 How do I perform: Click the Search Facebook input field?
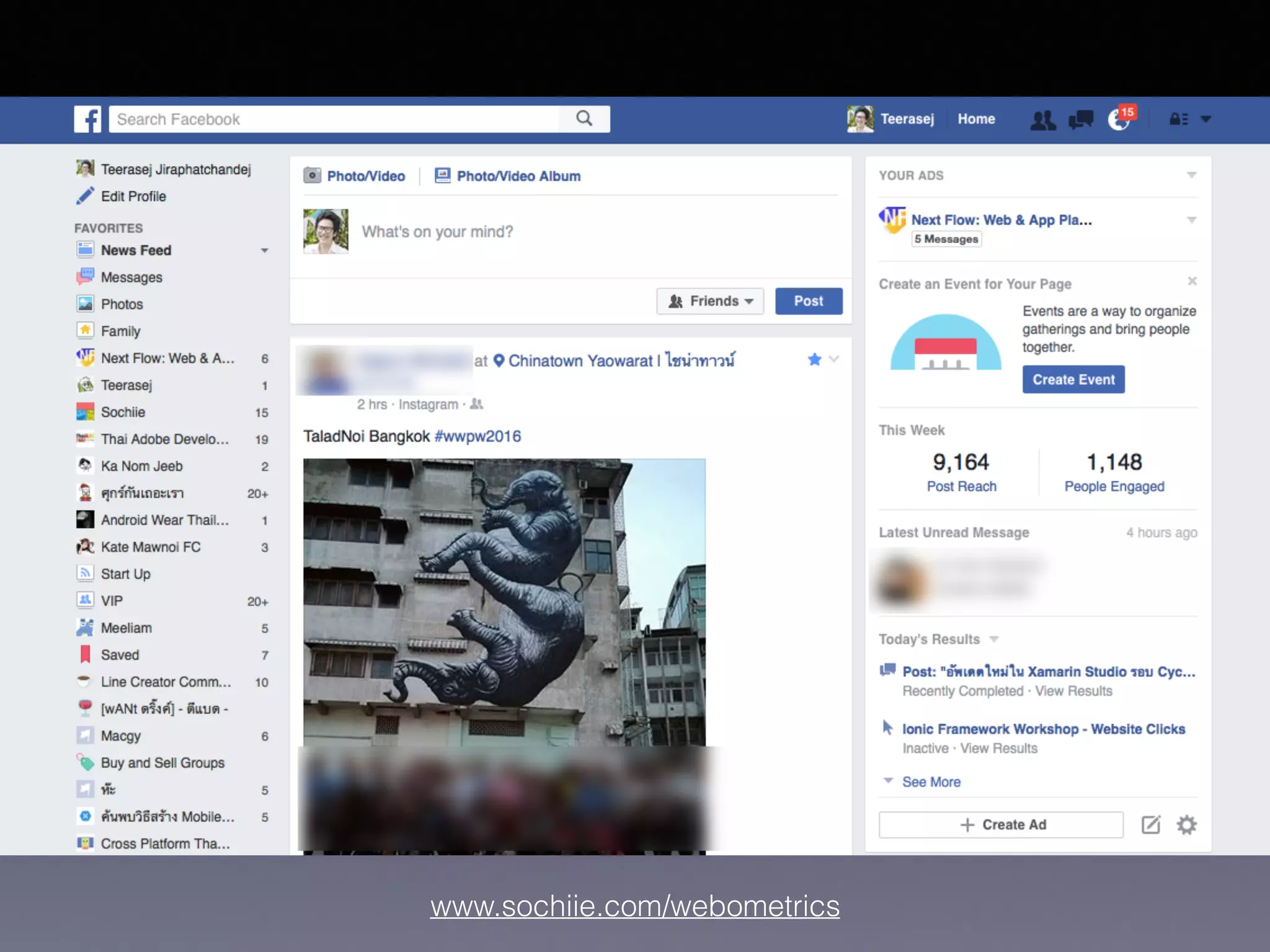click(335, 119)
